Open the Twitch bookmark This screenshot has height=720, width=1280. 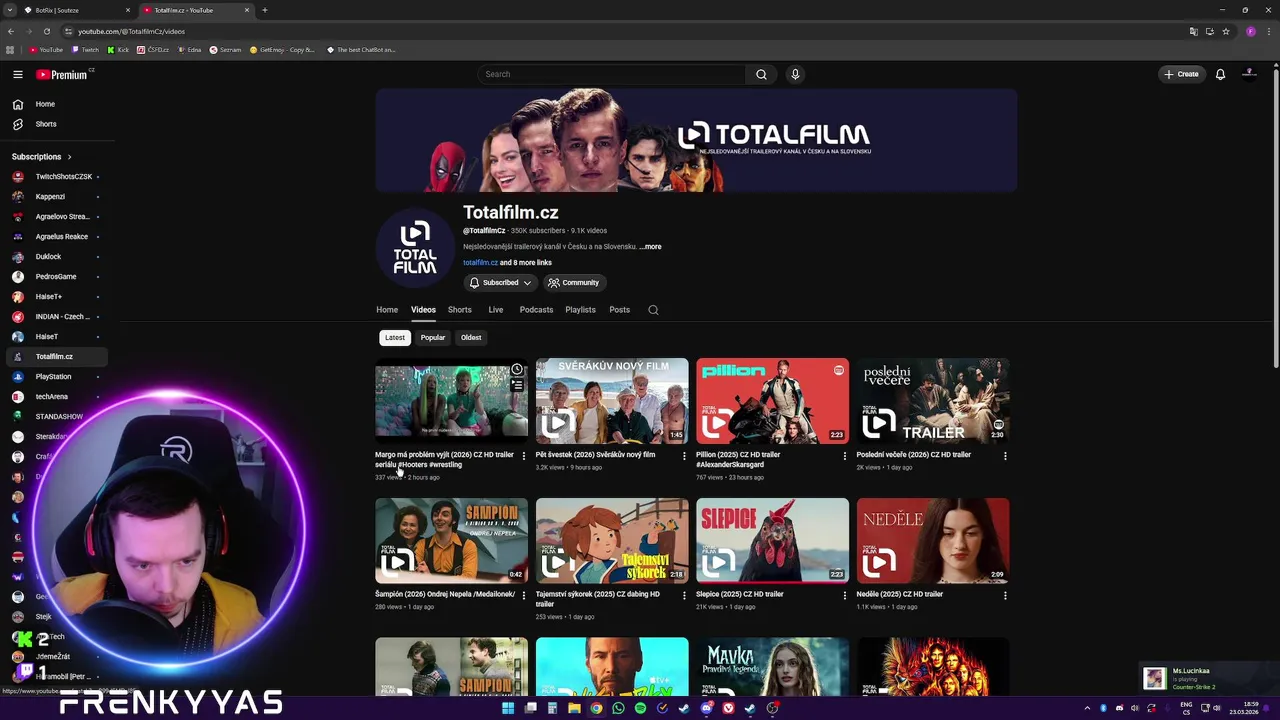tap(85, 49)
